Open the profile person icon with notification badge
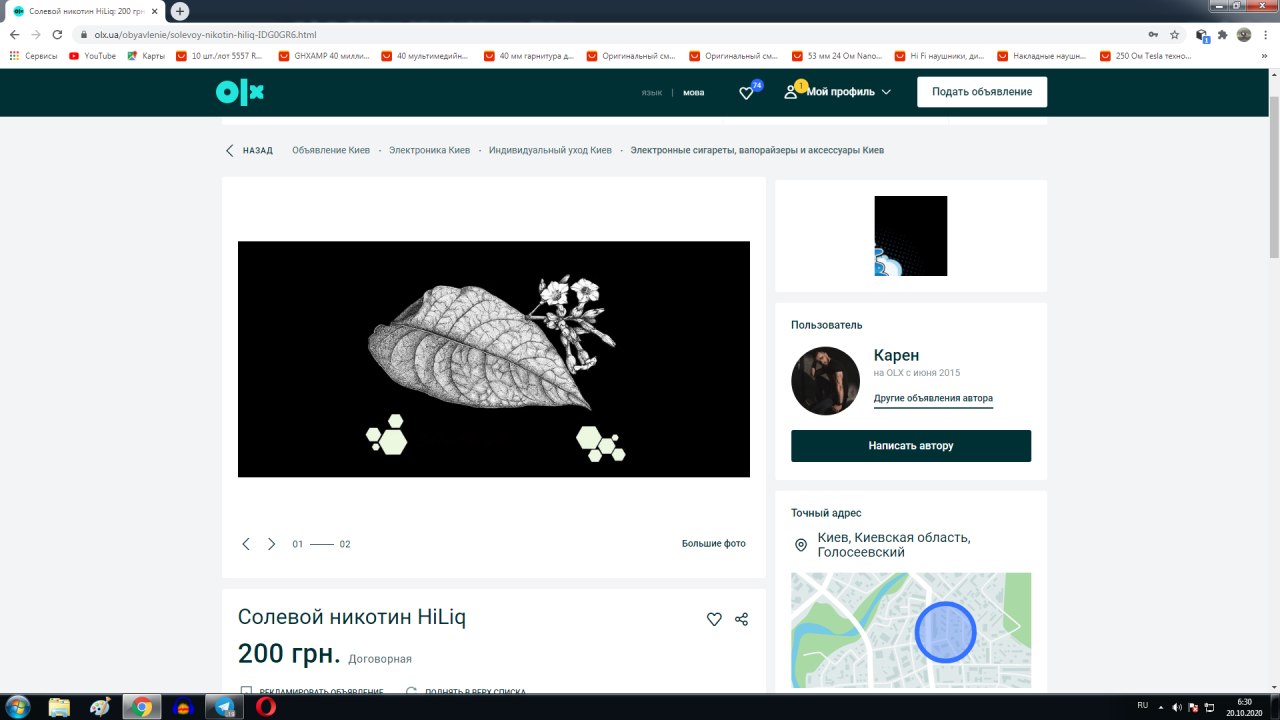This screenshot has width=1280, height=720. (791, 92)
